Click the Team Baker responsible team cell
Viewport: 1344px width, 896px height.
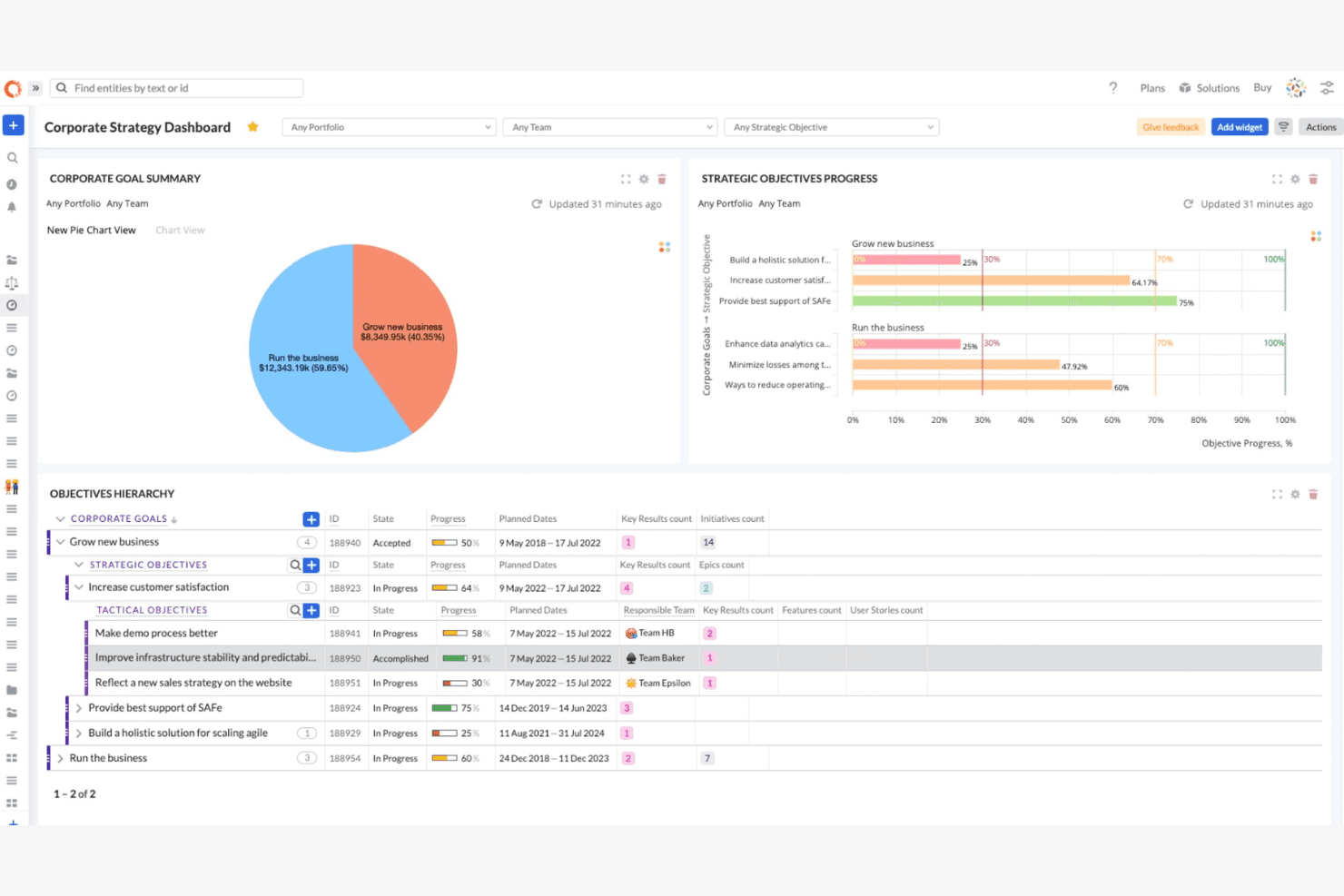pos(656,658)
